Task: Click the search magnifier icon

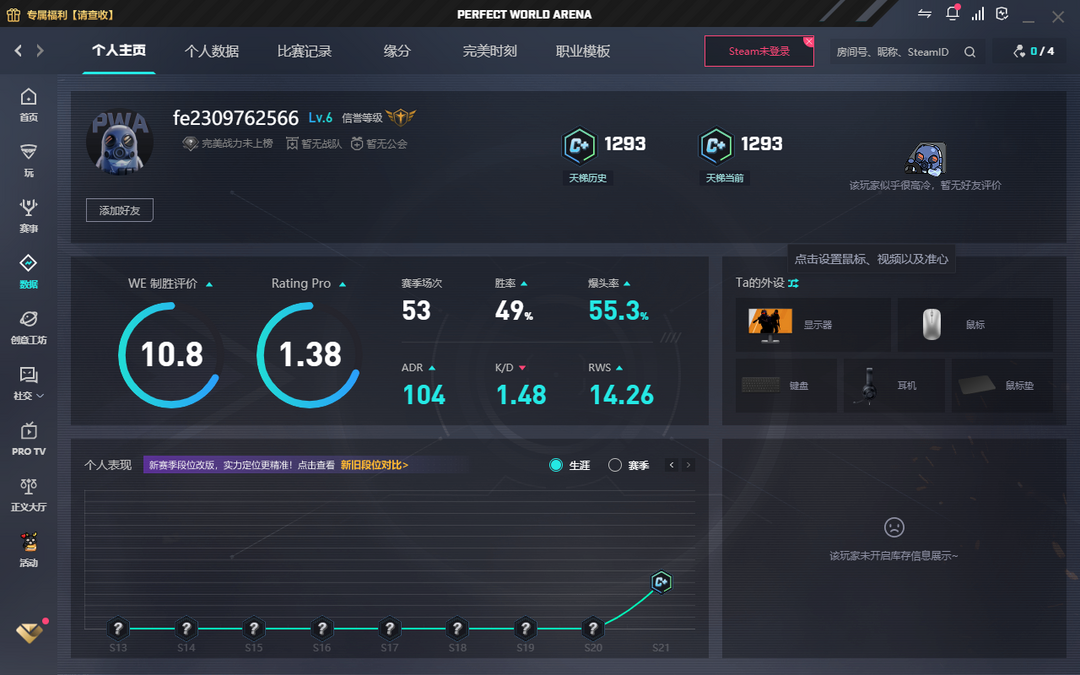Action: click(x=970, y=52)
